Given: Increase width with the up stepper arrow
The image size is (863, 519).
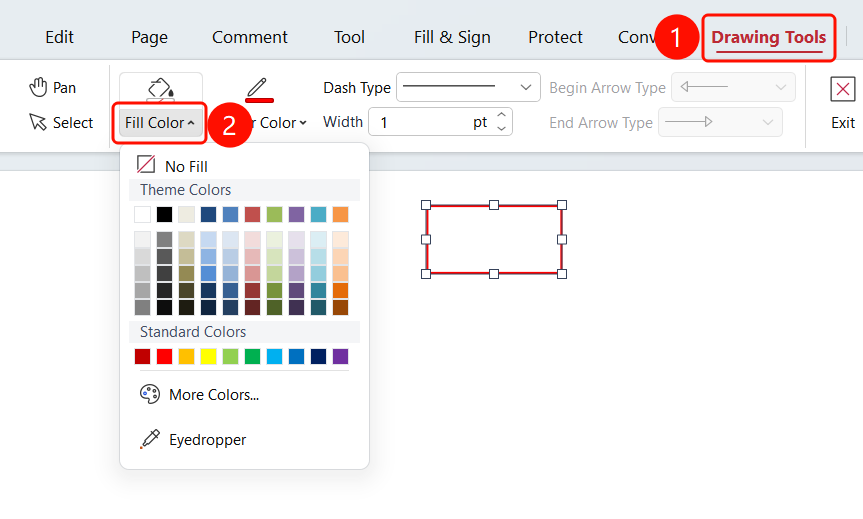Looking at the screenshot, I should (x=501, y=115).
